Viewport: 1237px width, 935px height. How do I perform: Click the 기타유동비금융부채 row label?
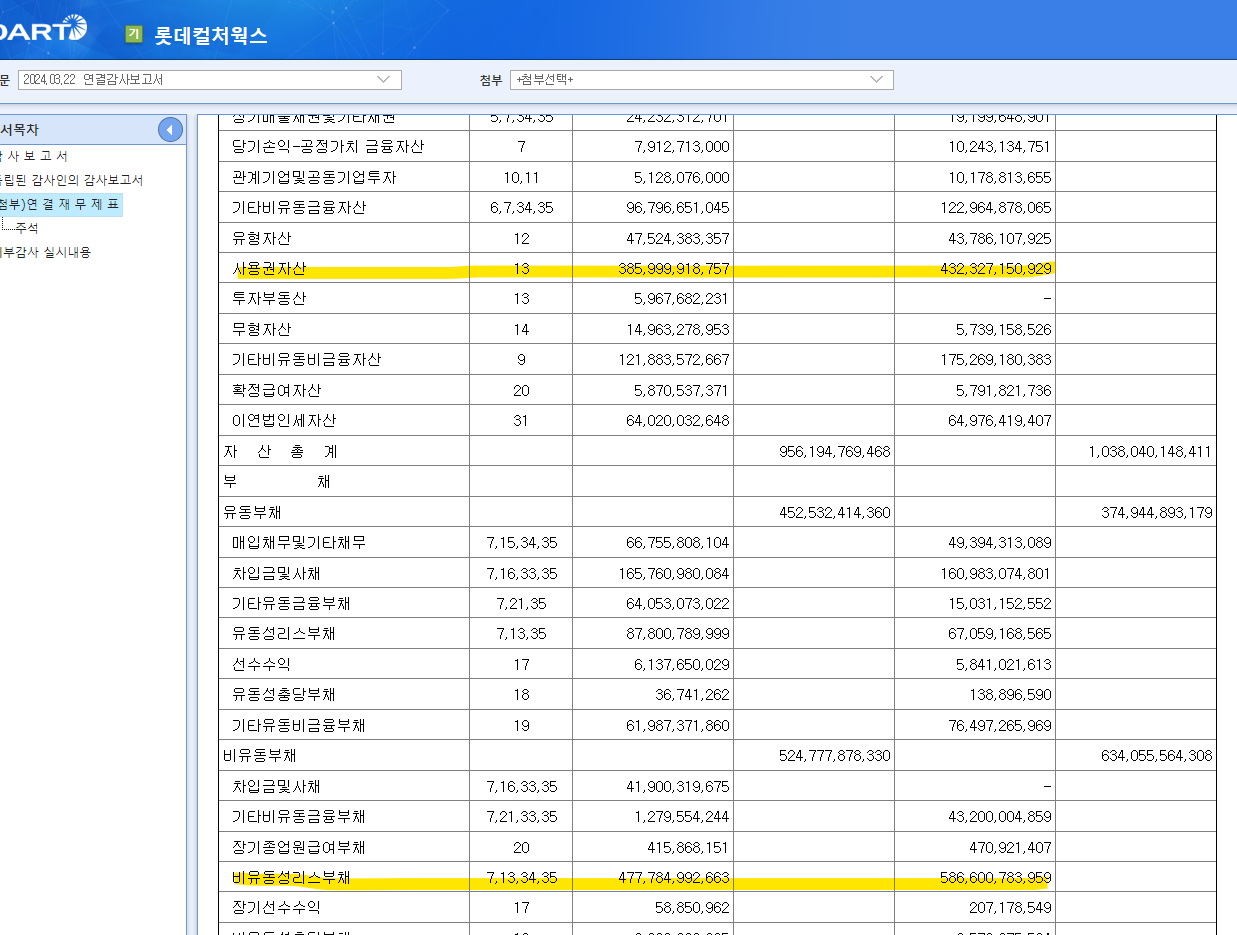[x=298, y=725]
